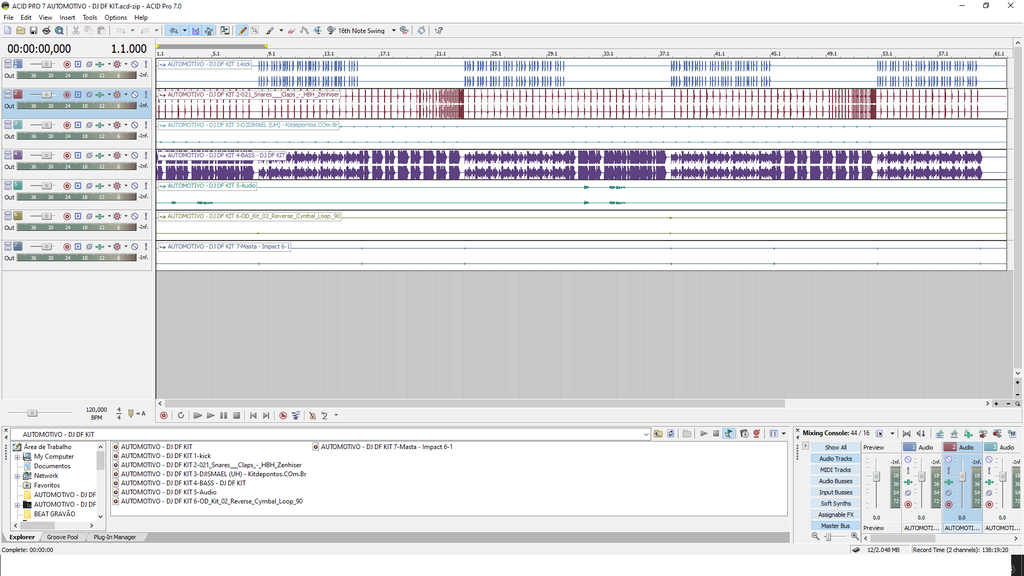The image size is (1024, 576).
Task: Click the timeline ruler at marker 21.1
Action: click(441, 54)
